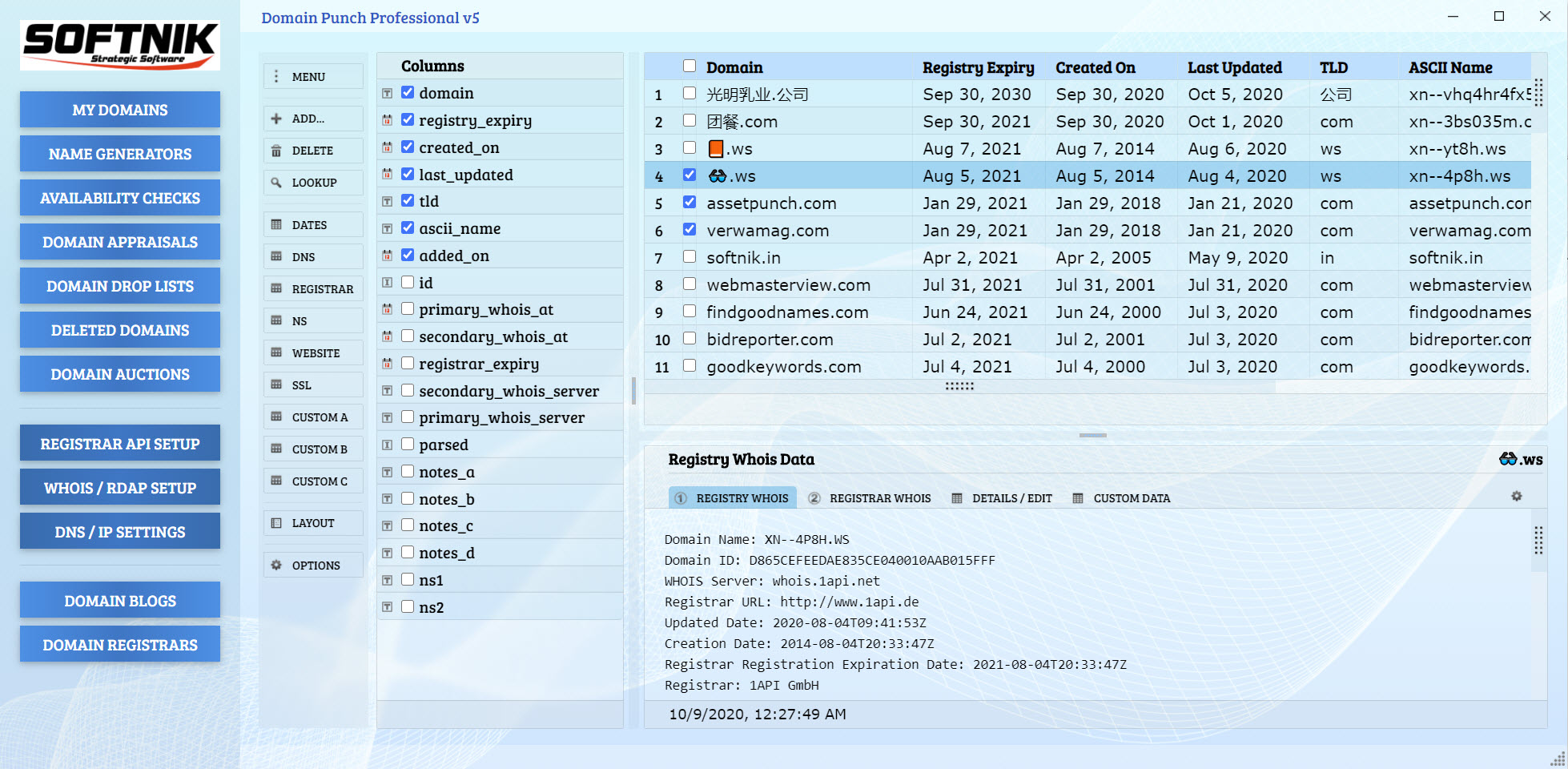This screenshot has width=1568, height=769.
Task: Open OPTIONS with the gear icon
Action: (312, 566)
